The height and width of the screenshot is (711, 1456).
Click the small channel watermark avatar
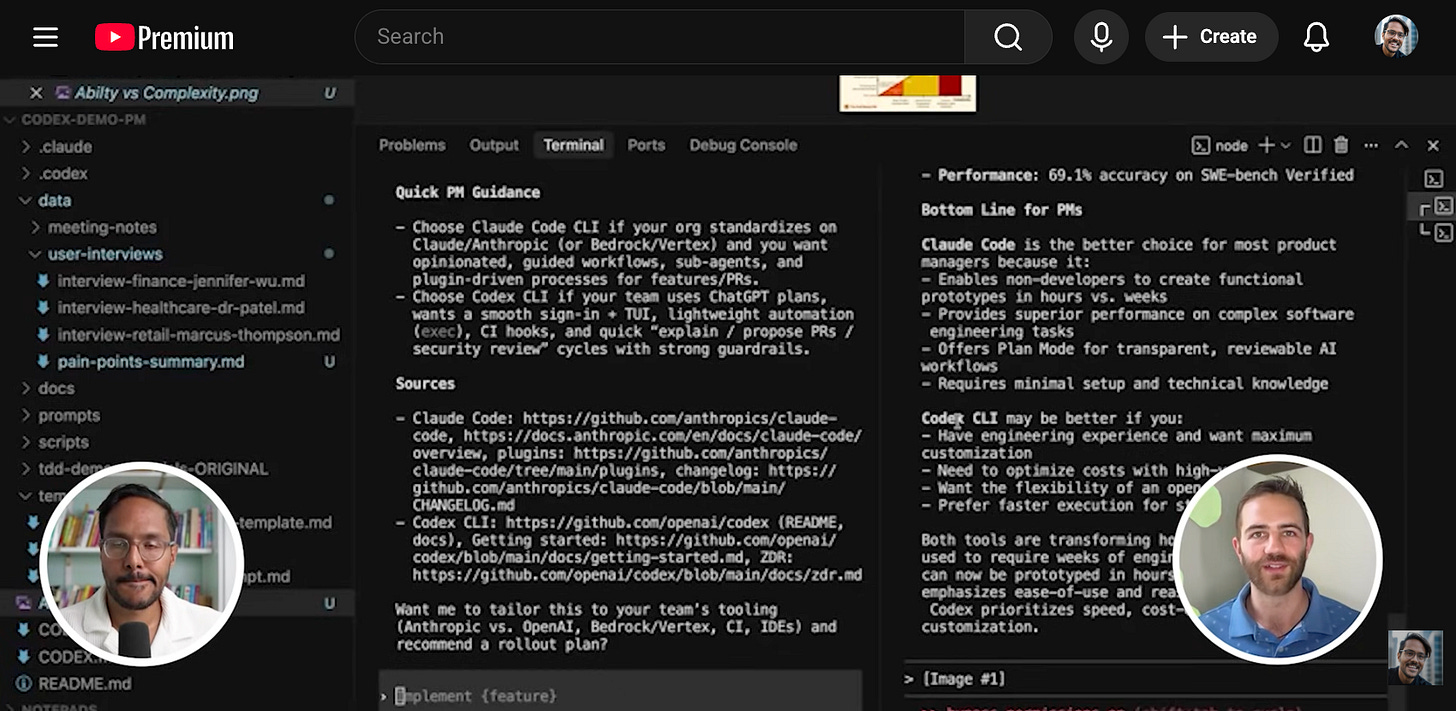(x=1416, y=657)
